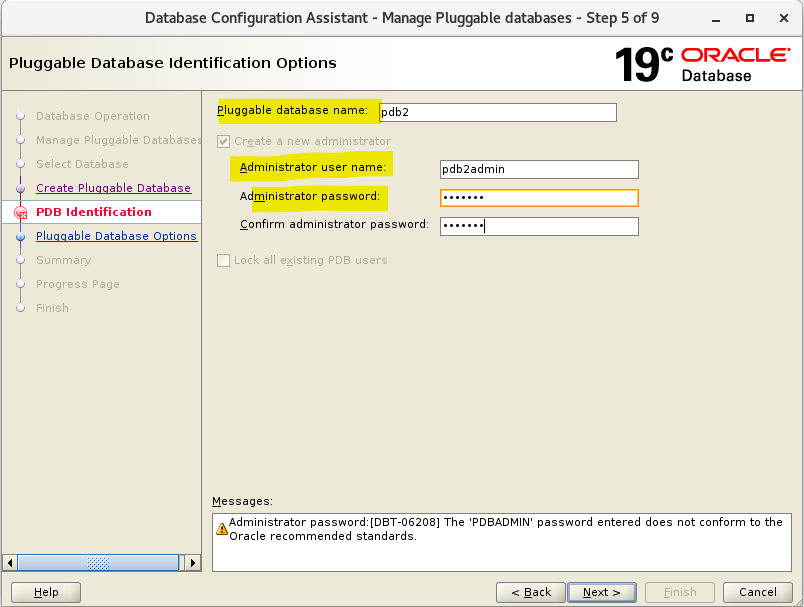804x607 pixels.
Task: Click the Administrator user name field
Action: point(539,169)
